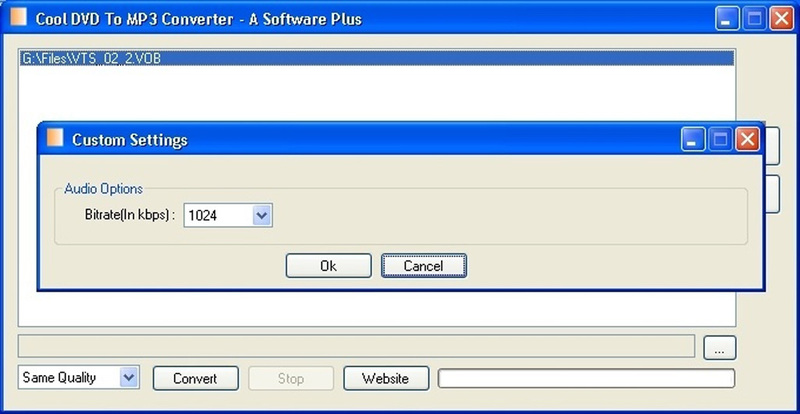Close the Custom Settings dialog
Screen dimensions: 800x414
pos(747,140)
